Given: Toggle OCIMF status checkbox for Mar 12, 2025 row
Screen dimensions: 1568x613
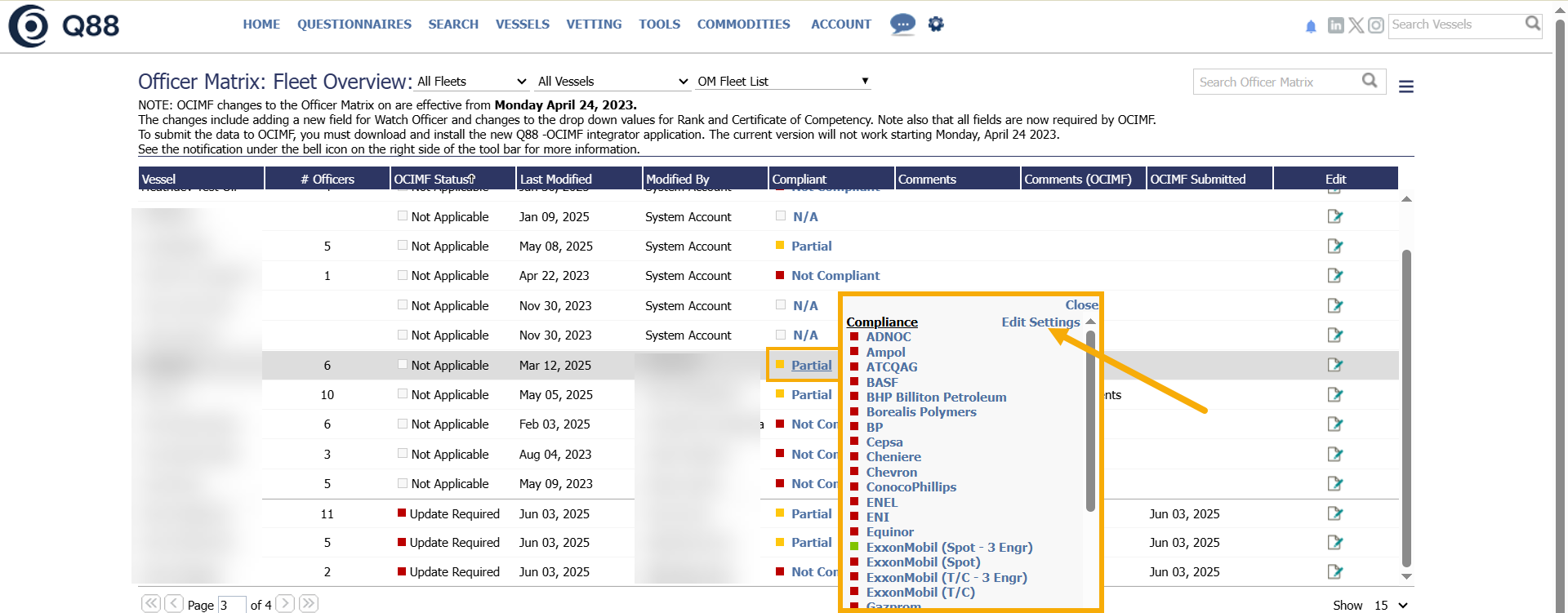Looking at the screenshot, I should 403,365.
